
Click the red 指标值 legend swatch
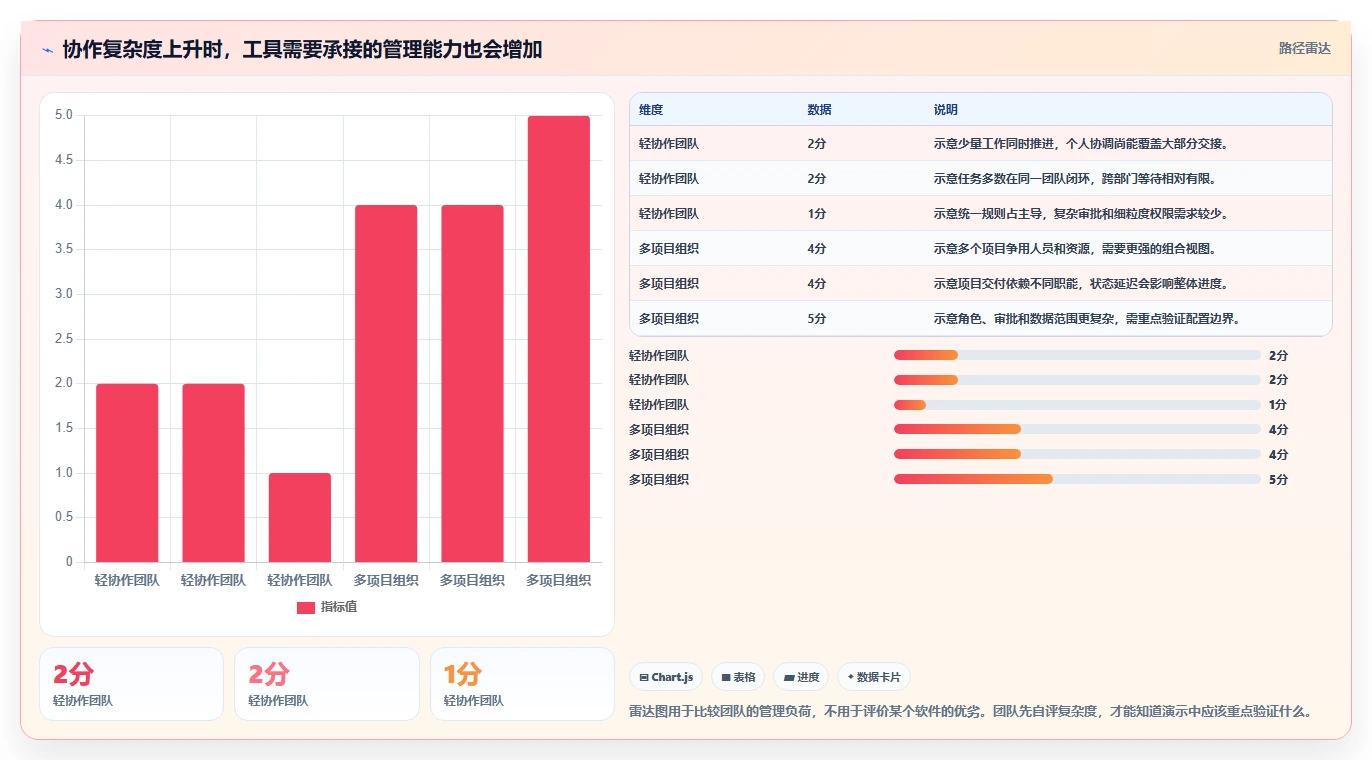tap(306, 607)
